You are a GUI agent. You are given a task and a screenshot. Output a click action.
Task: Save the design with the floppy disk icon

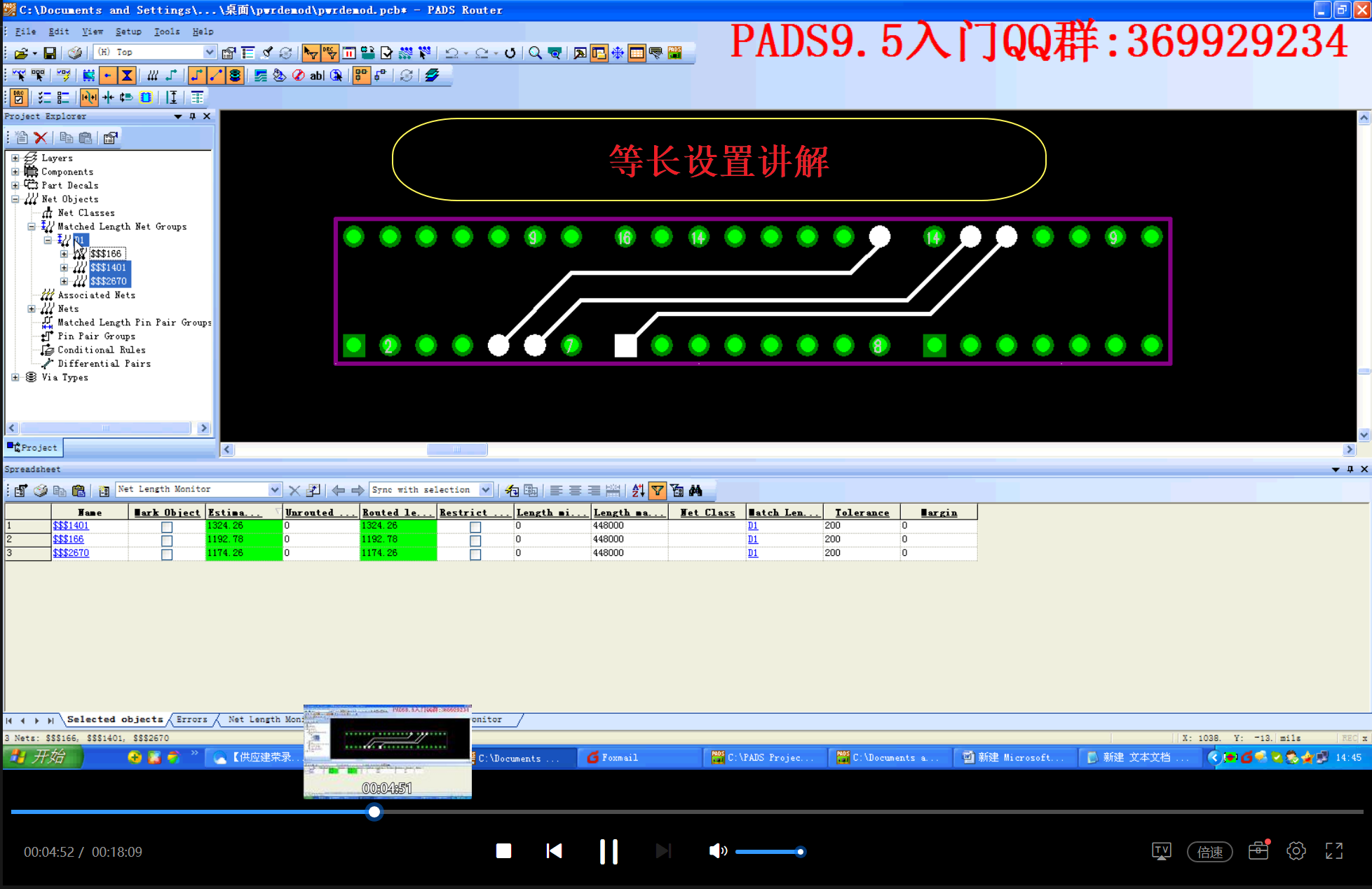[50, 53]
